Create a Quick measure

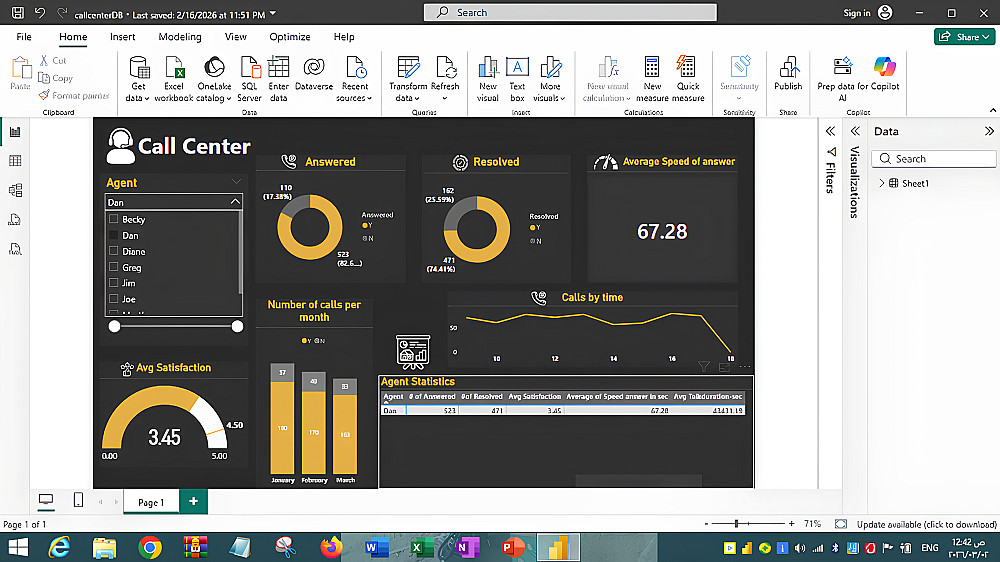[x=688, y=79]
